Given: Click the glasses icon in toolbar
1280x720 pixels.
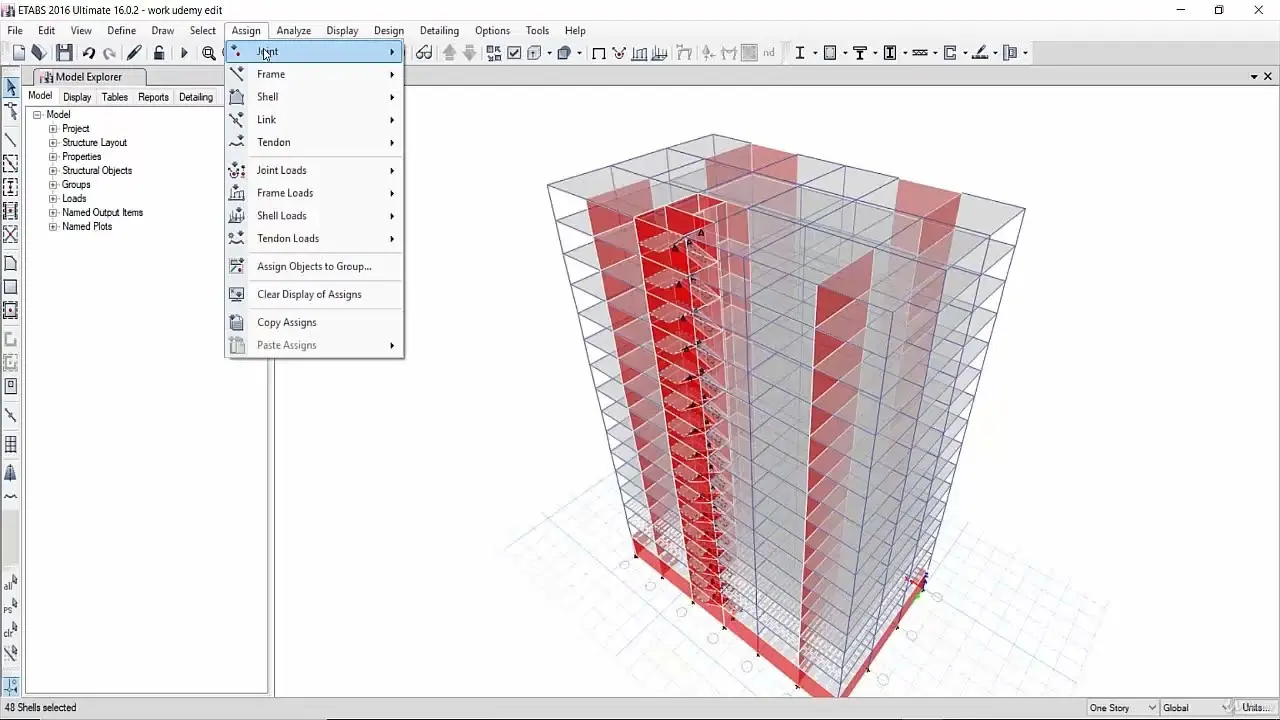Looking at the screenshot, I should (424, 53).
